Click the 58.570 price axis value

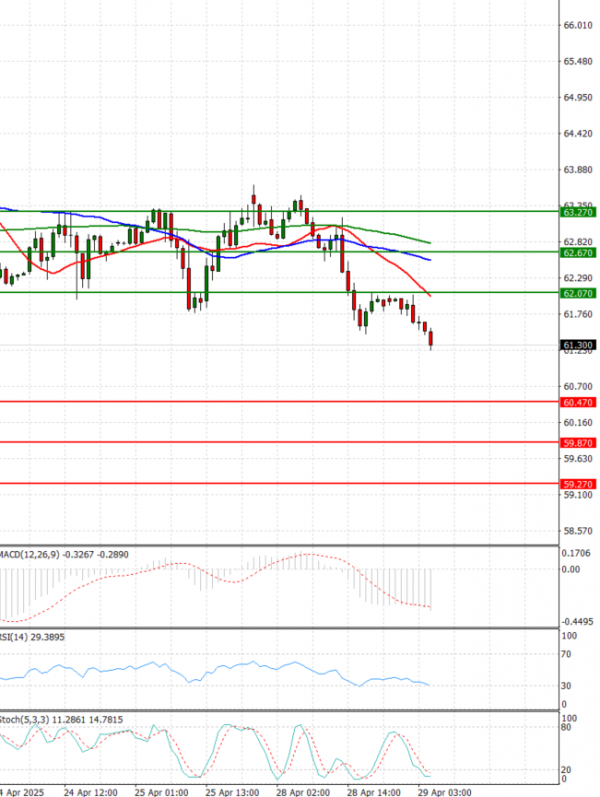click(x=578, y=531)
